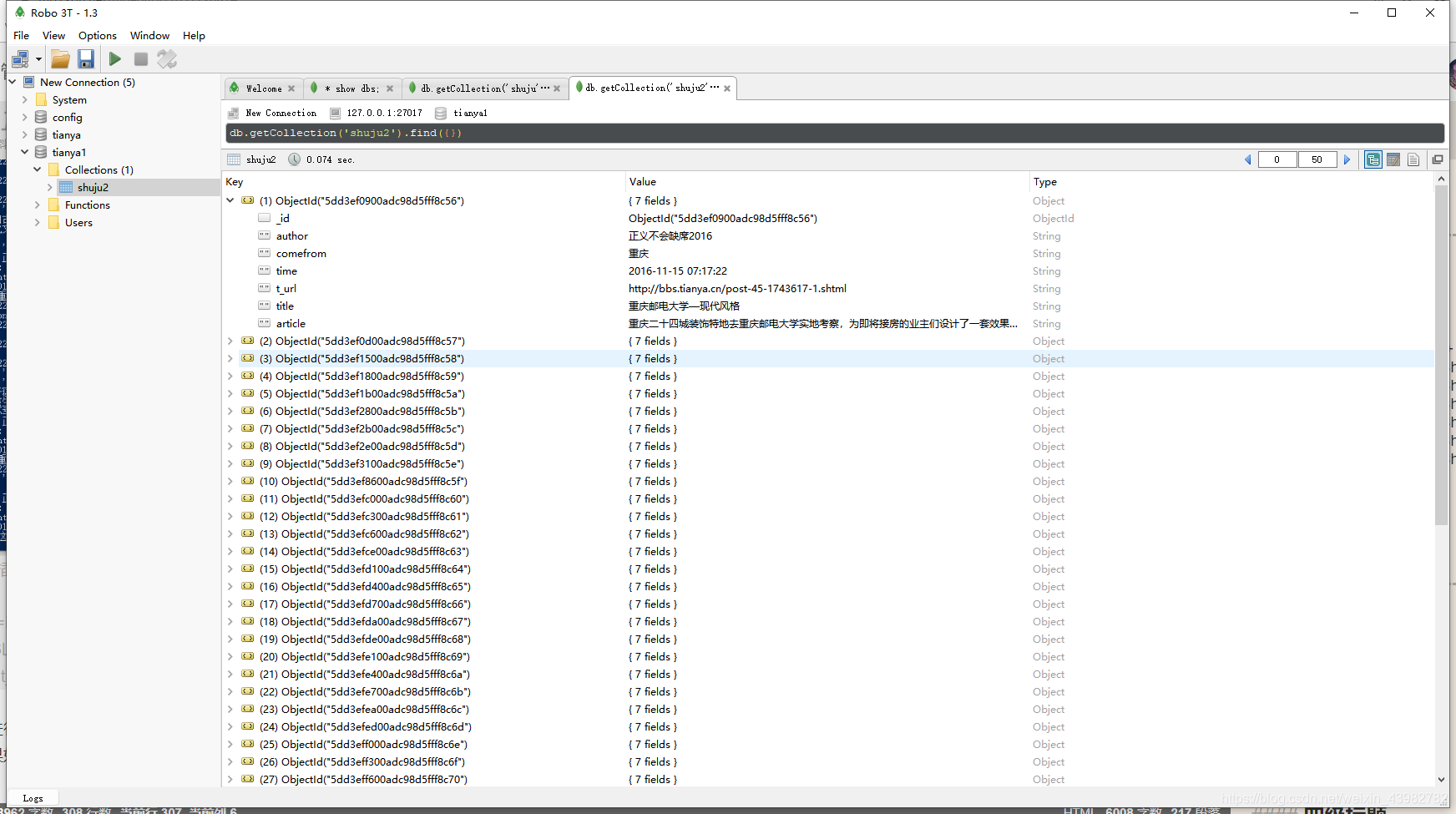Click the Functions folder icon

coord(54,205)
